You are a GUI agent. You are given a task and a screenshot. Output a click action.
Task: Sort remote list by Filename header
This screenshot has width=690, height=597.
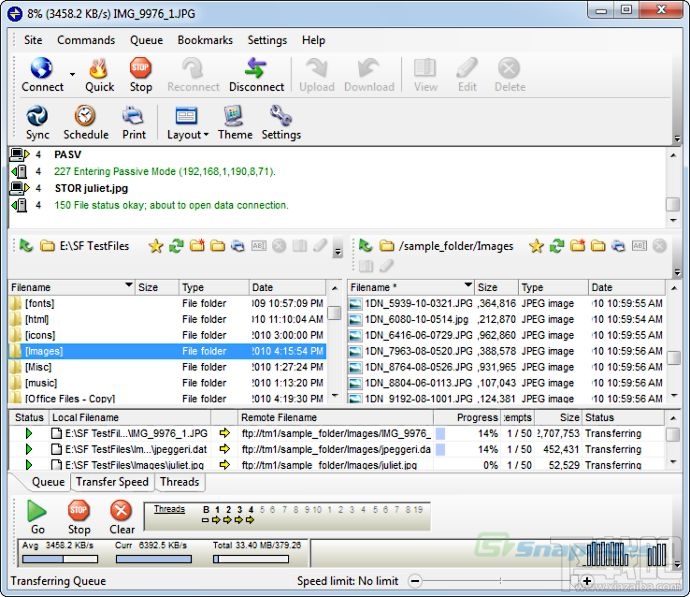click(411, 287)
